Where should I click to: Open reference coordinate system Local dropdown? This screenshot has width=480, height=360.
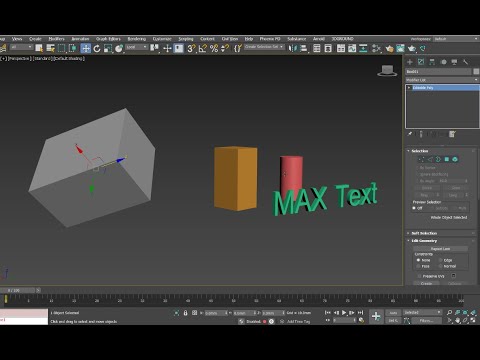coord(136,47)
